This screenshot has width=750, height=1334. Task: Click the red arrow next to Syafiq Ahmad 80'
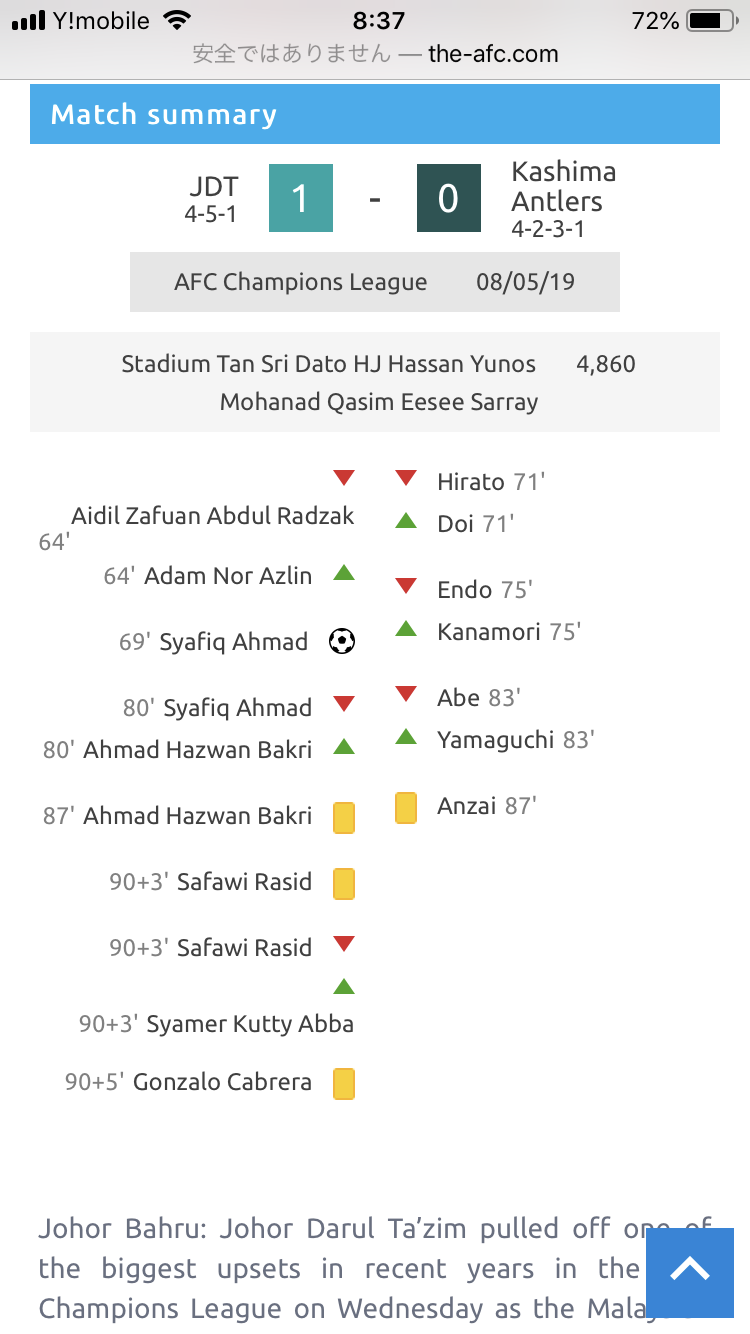click(344, 704)
